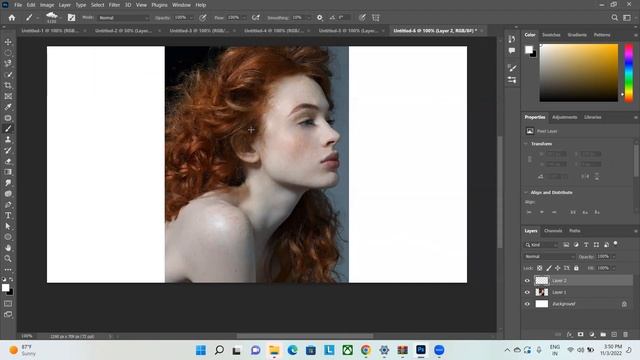Select the Pen tool
The image size is (640, 360).
8,204
